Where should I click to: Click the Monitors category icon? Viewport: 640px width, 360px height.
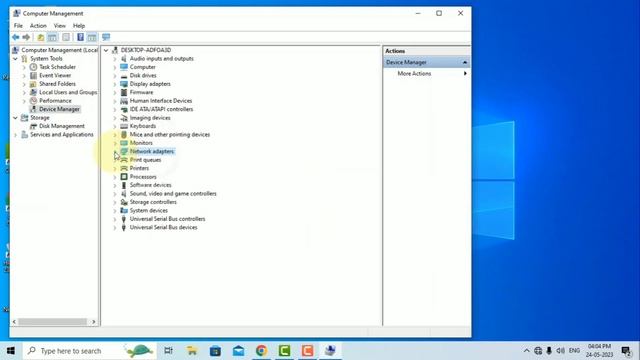tap(124, 143)
